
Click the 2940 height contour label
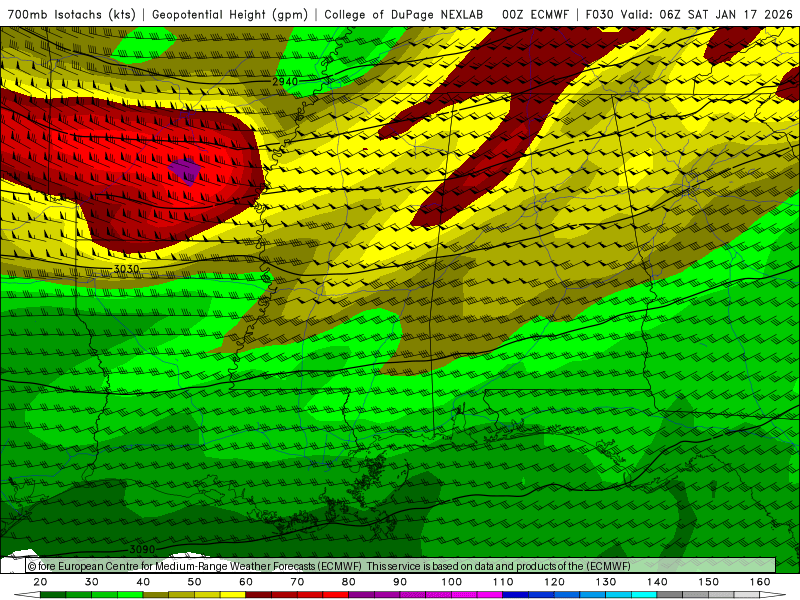[x=285, y=82]
